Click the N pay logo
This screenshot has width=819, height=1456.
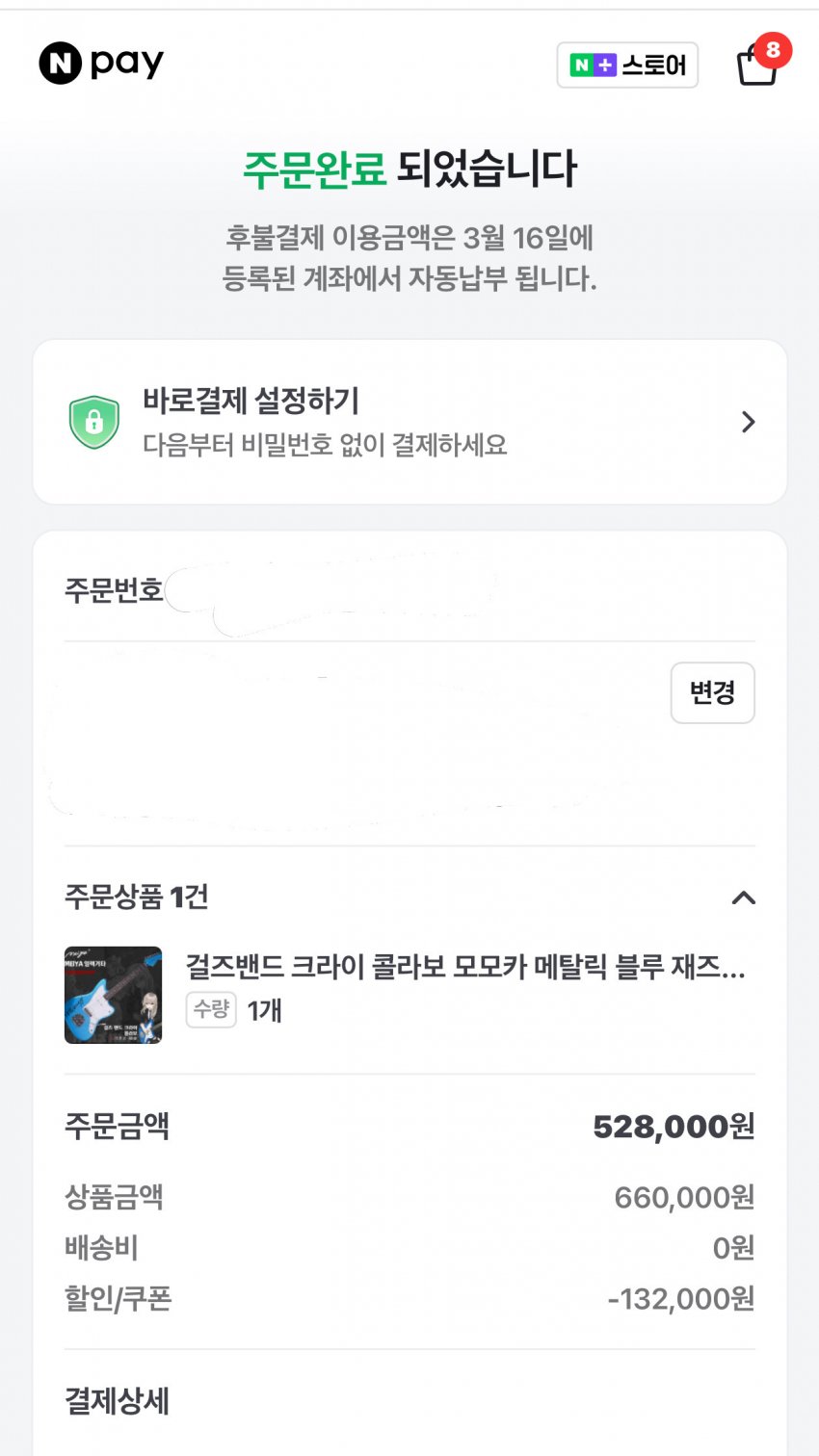(x=101, y=65)
